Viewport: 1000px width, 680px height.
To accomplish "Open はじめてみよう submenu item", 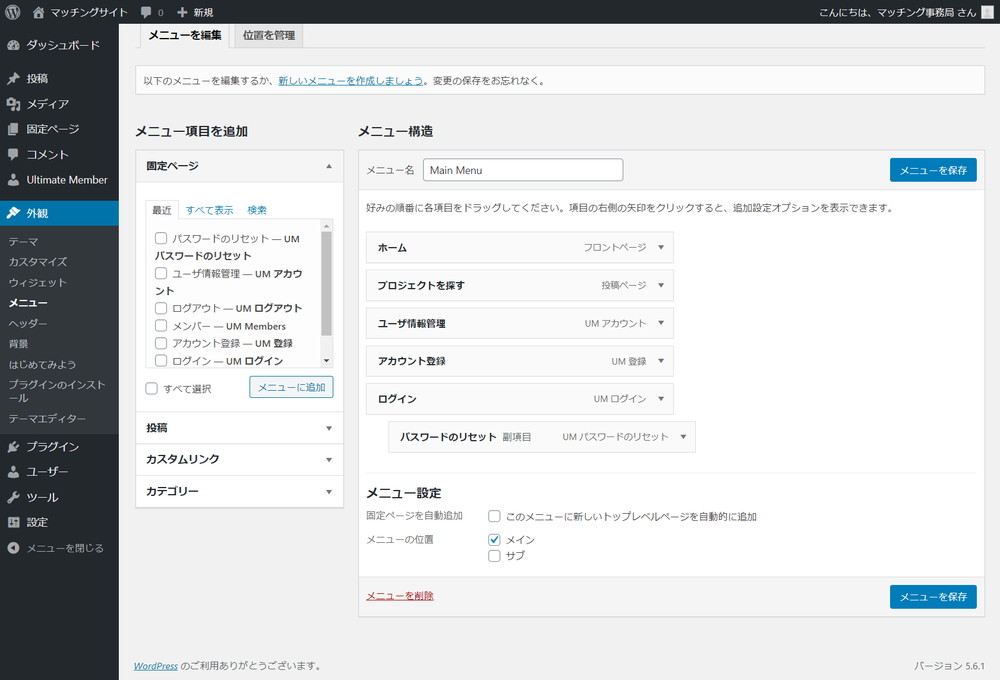I will coord(42,364).
